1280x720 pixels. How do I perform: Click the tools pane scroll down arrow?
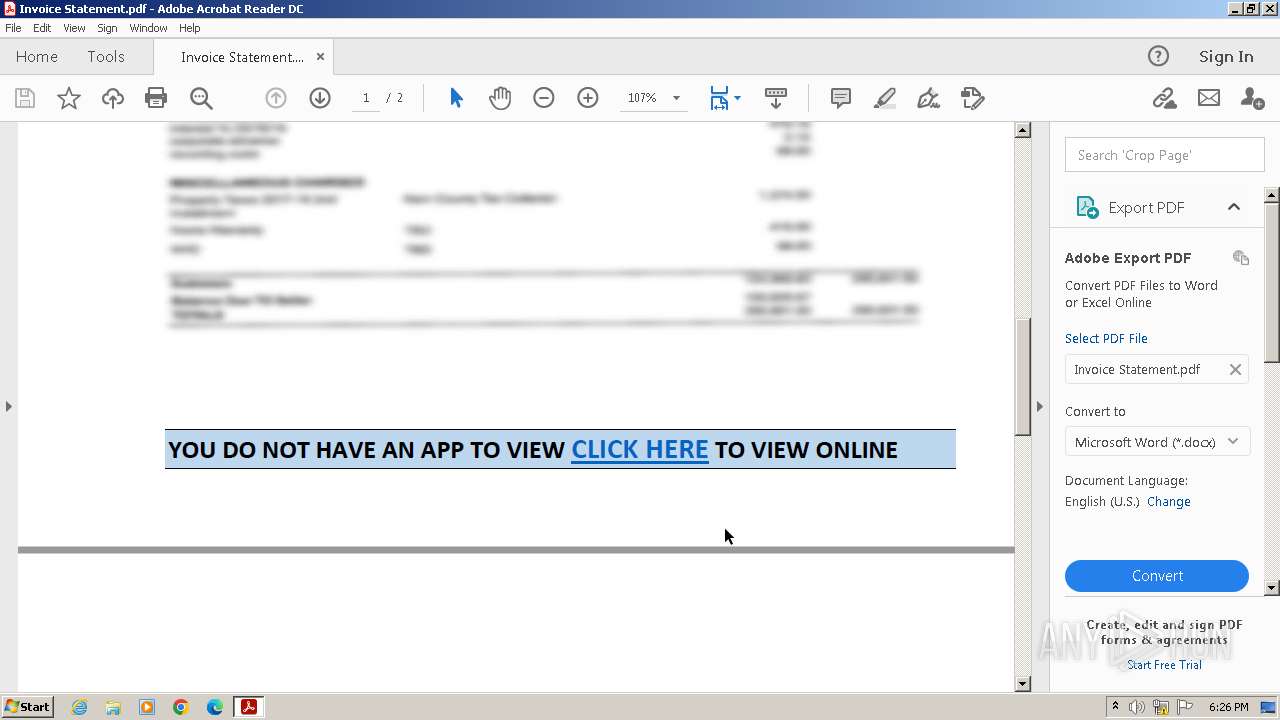(1272, 588)
